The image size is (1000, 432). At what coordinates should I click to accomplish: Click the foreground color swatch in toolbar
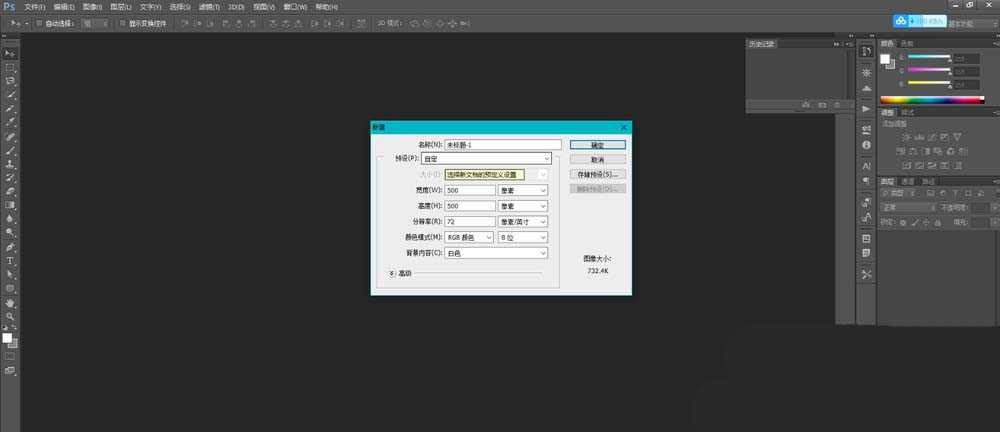[7, 338]
